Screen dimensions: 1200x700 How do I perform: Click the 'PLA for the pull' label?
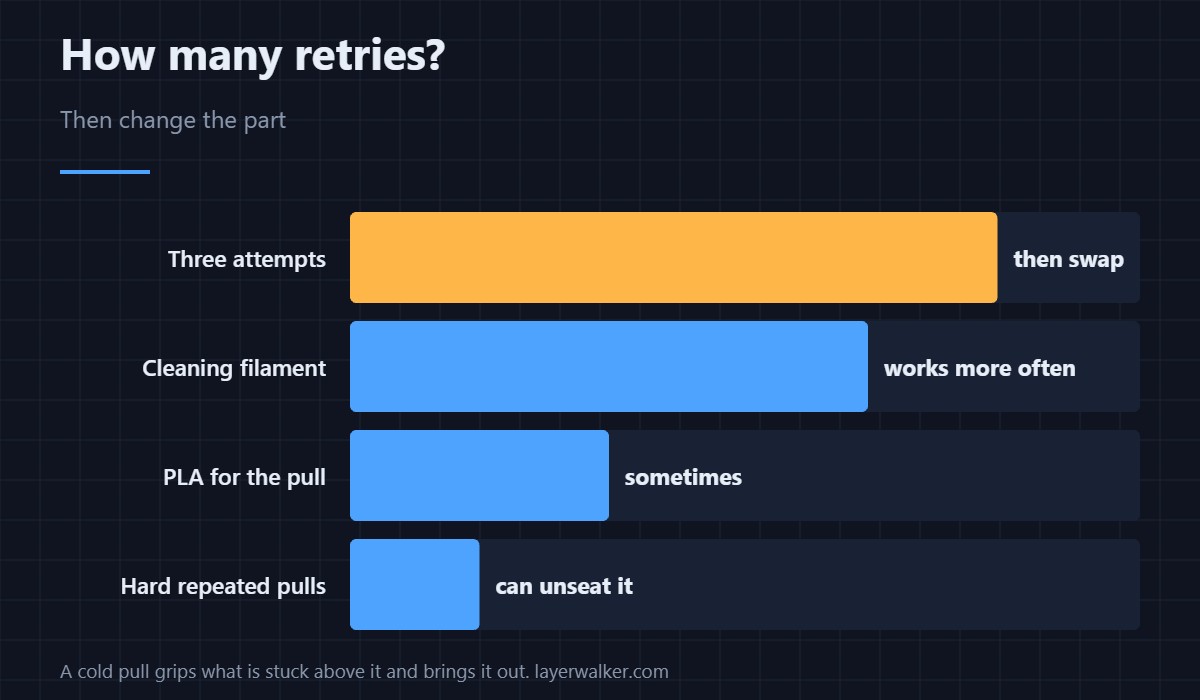[244, 477]
